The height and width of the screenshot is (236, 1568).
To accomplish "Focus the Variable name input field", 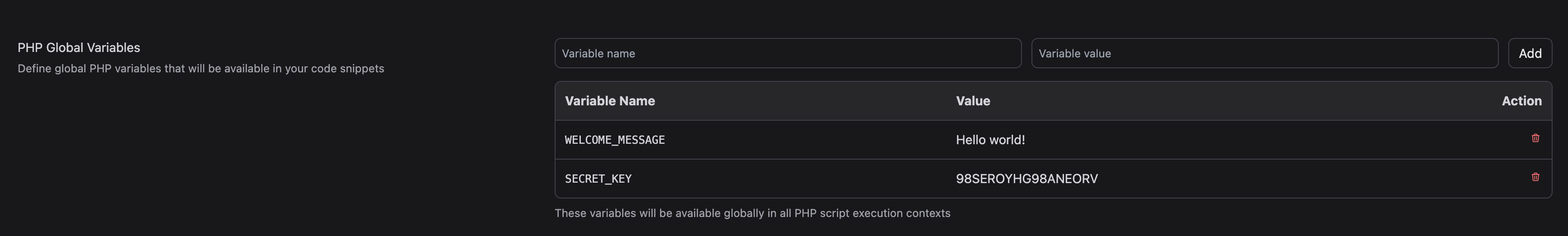I will (788, 53).
